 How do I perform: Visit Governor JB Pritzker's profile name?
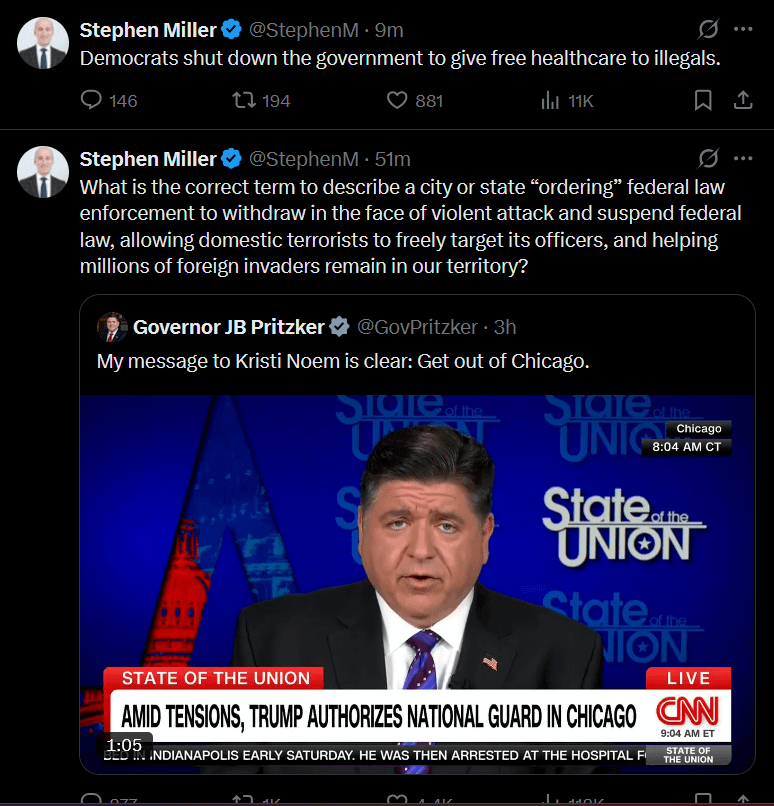[x=229, y=327]
